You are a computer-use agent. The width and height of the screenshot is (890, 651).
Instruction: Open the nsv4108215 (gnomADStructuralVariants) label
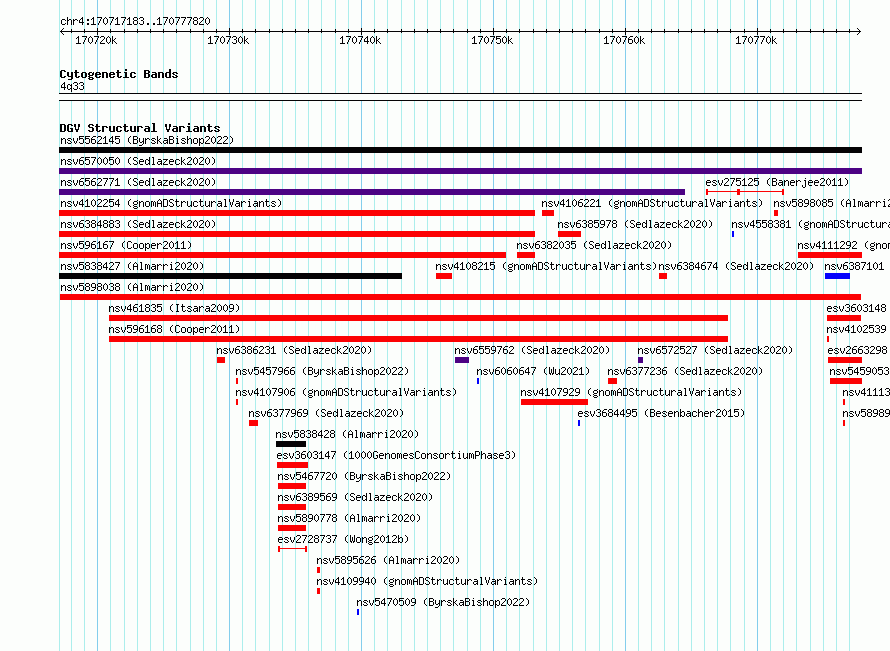click(x=546, y=266)
